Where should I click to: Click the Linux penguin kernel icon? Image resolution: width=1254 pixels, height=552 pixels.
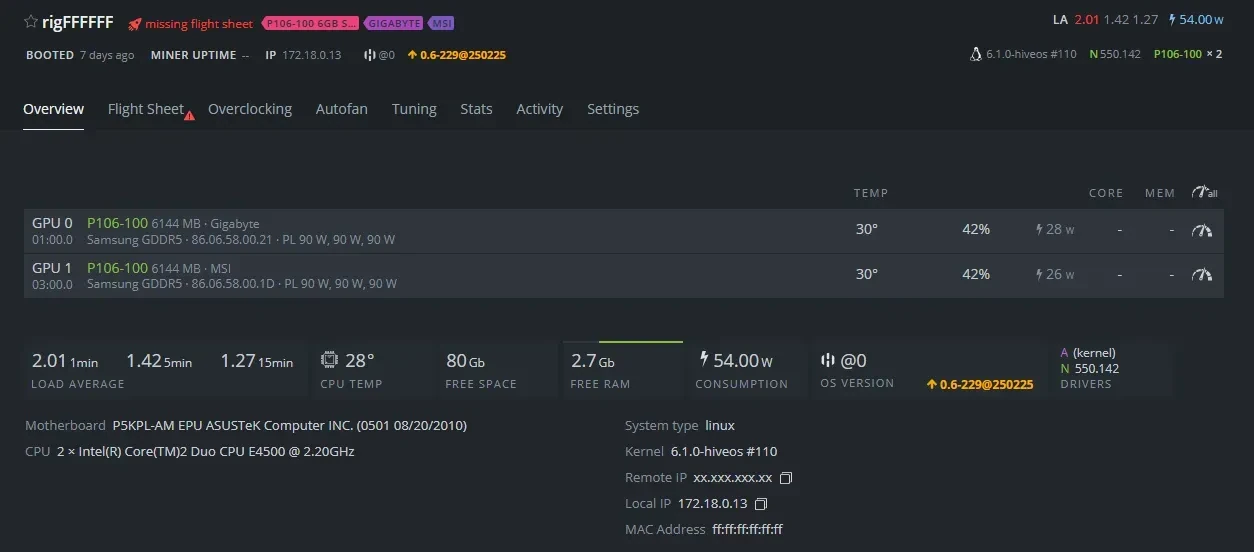[x=976, y=54]
